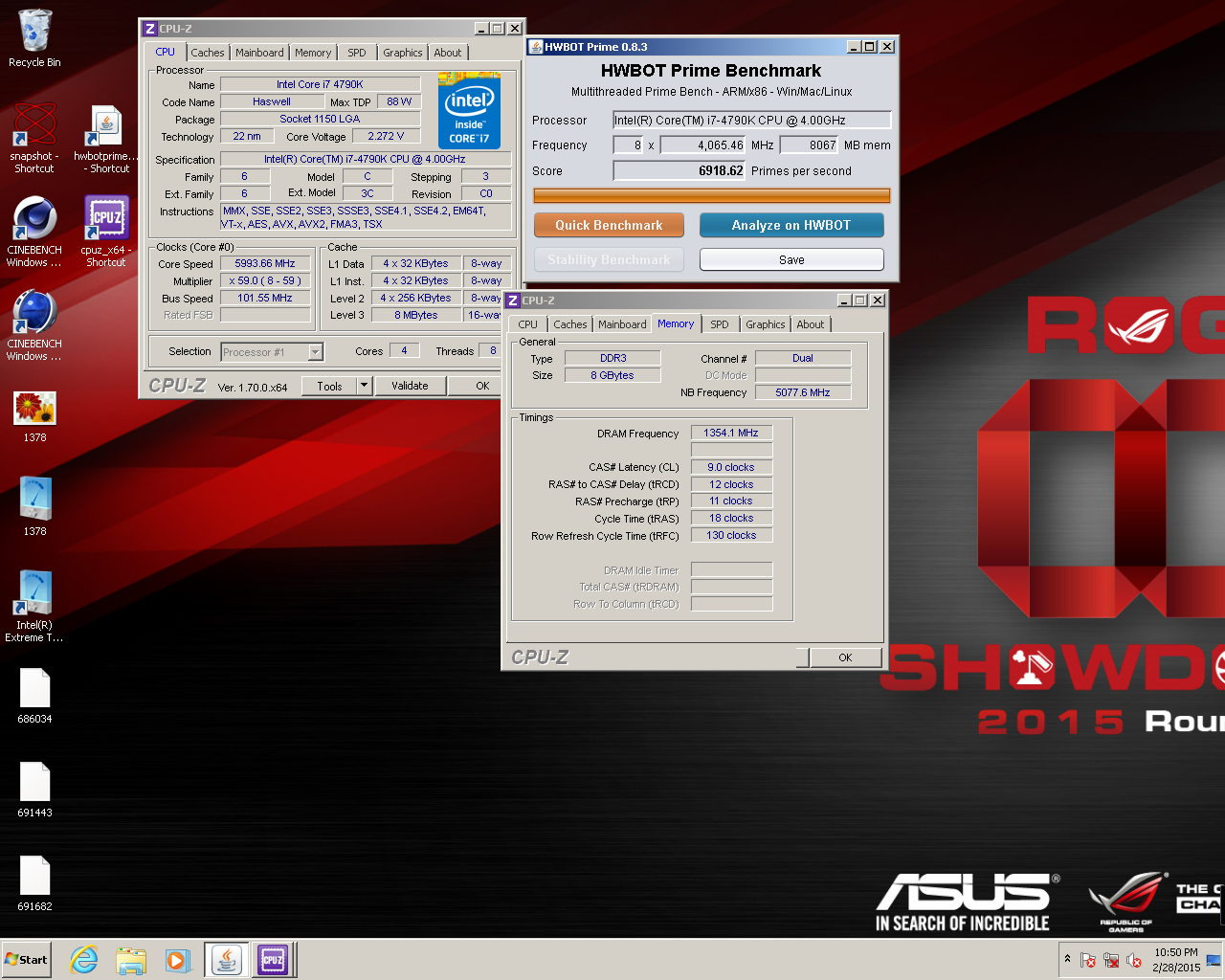Select the cpuz_x64 shortcut desktop icon
The image size is (1225, 980).
[x=105, y=232]
